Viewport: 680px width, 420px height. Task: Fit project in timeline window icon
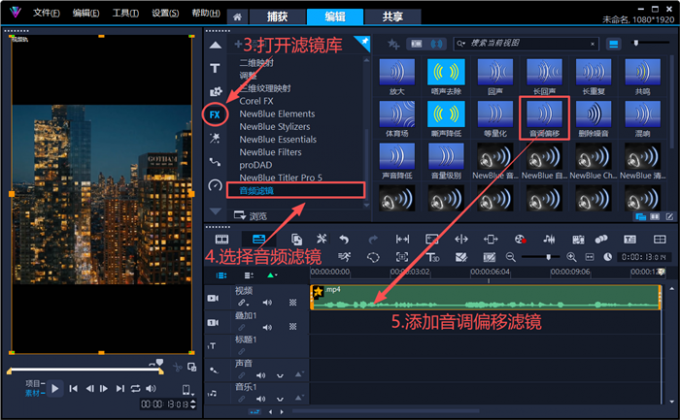coord(590,257)
